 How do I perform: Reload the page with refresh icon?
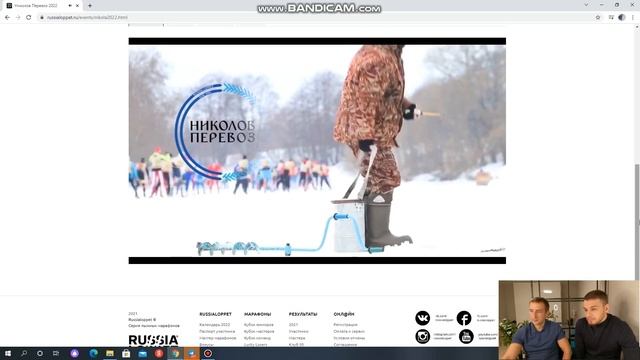click(x=29, y=17)
